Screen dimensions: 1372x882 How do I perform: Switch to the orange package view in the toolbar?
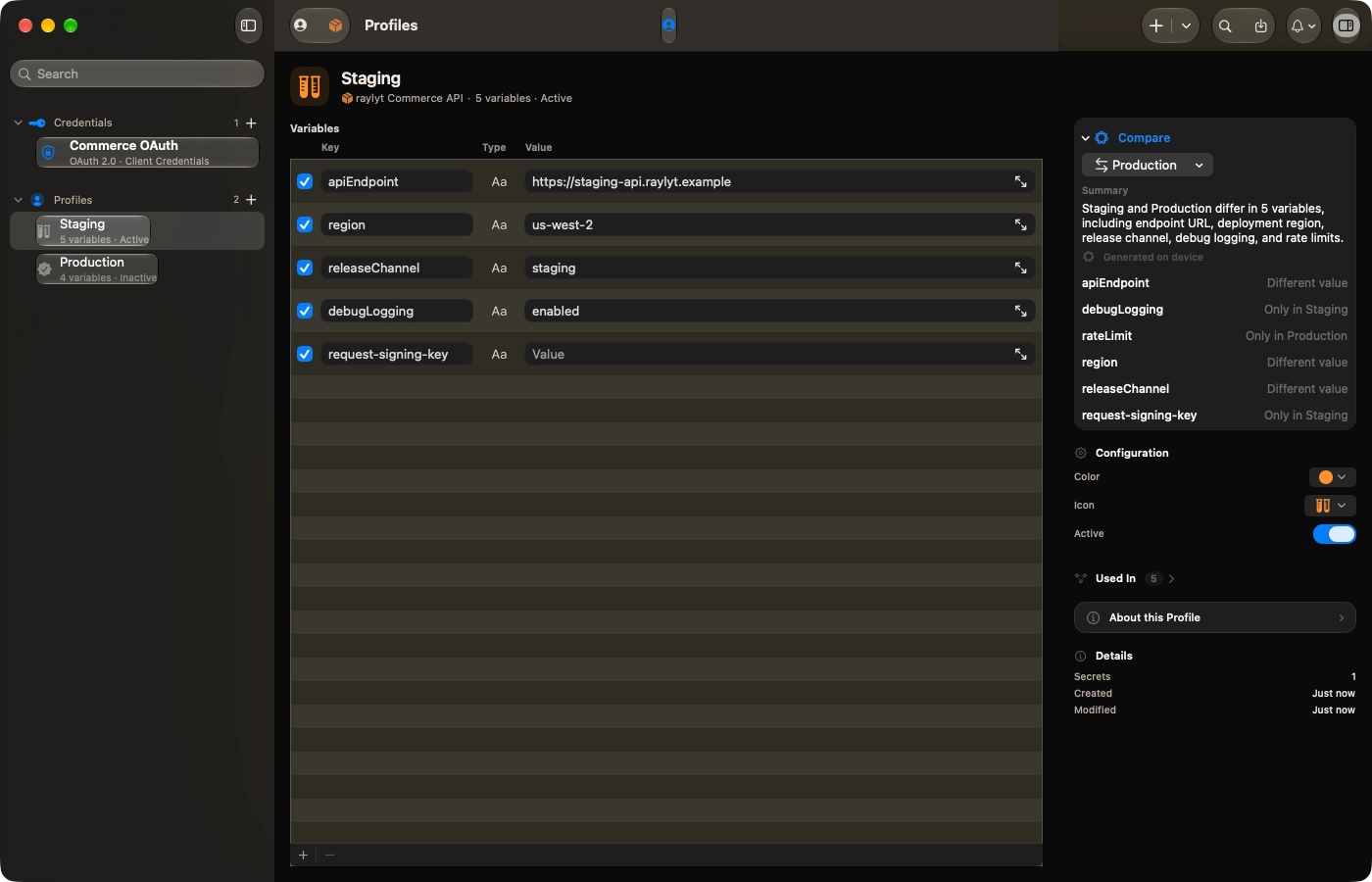[335, 25]
